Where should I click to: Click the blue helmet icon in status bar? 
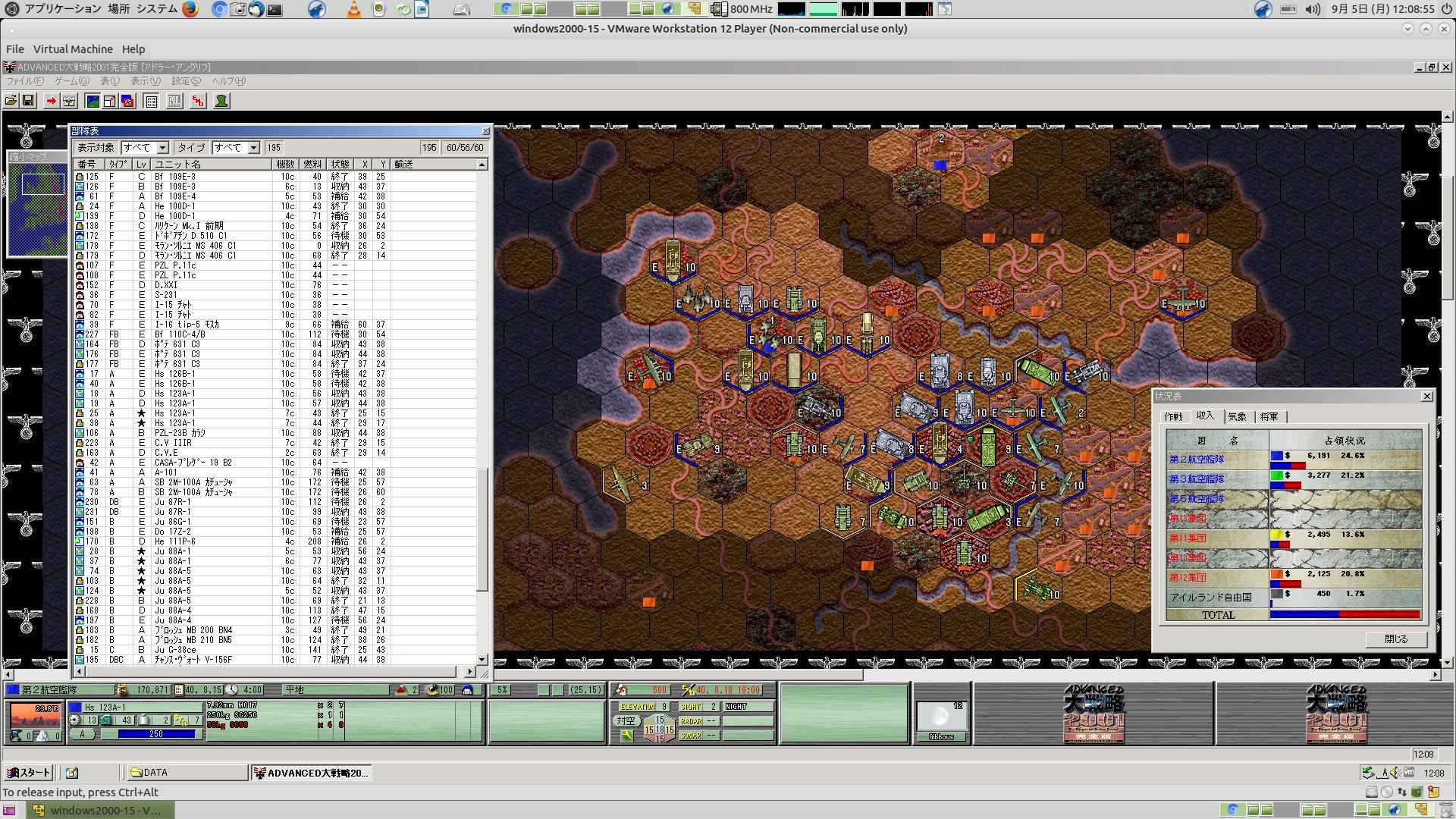[x=467, y=690]
